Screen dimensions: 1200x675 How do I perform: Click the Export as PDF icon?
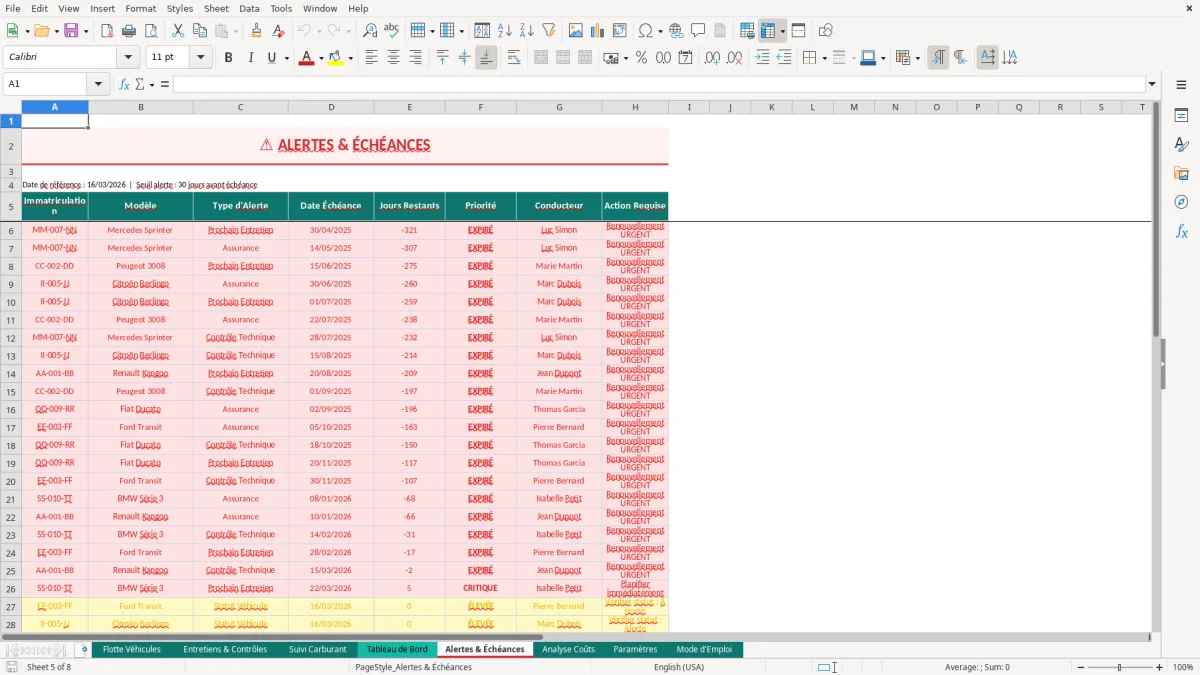[107, 31]
